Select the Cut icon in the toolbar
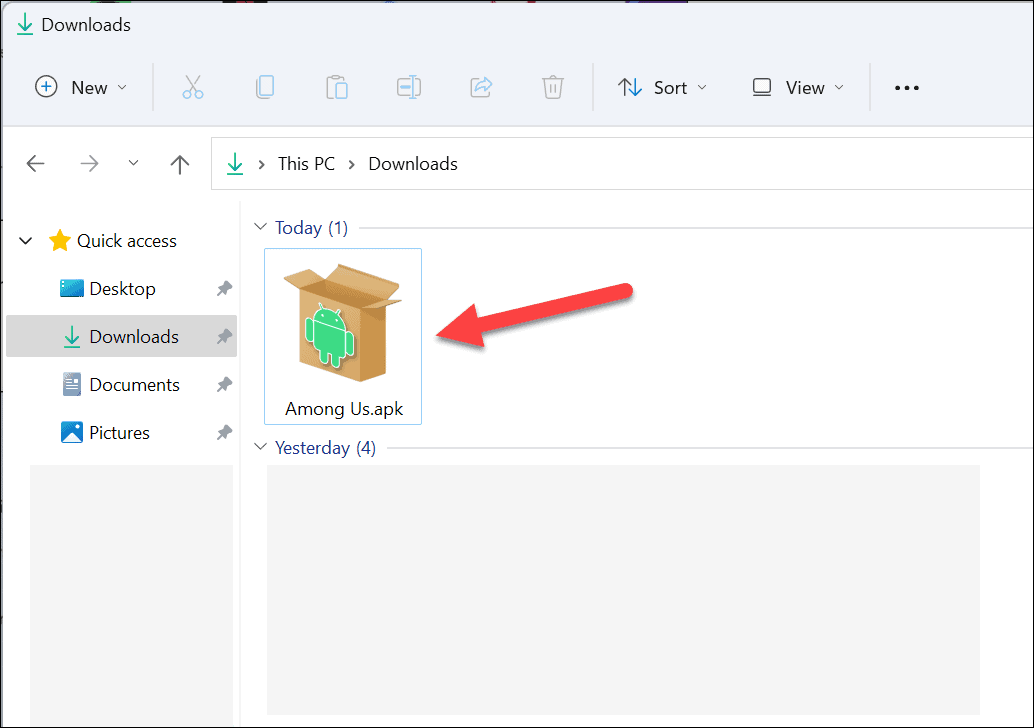 193,87
